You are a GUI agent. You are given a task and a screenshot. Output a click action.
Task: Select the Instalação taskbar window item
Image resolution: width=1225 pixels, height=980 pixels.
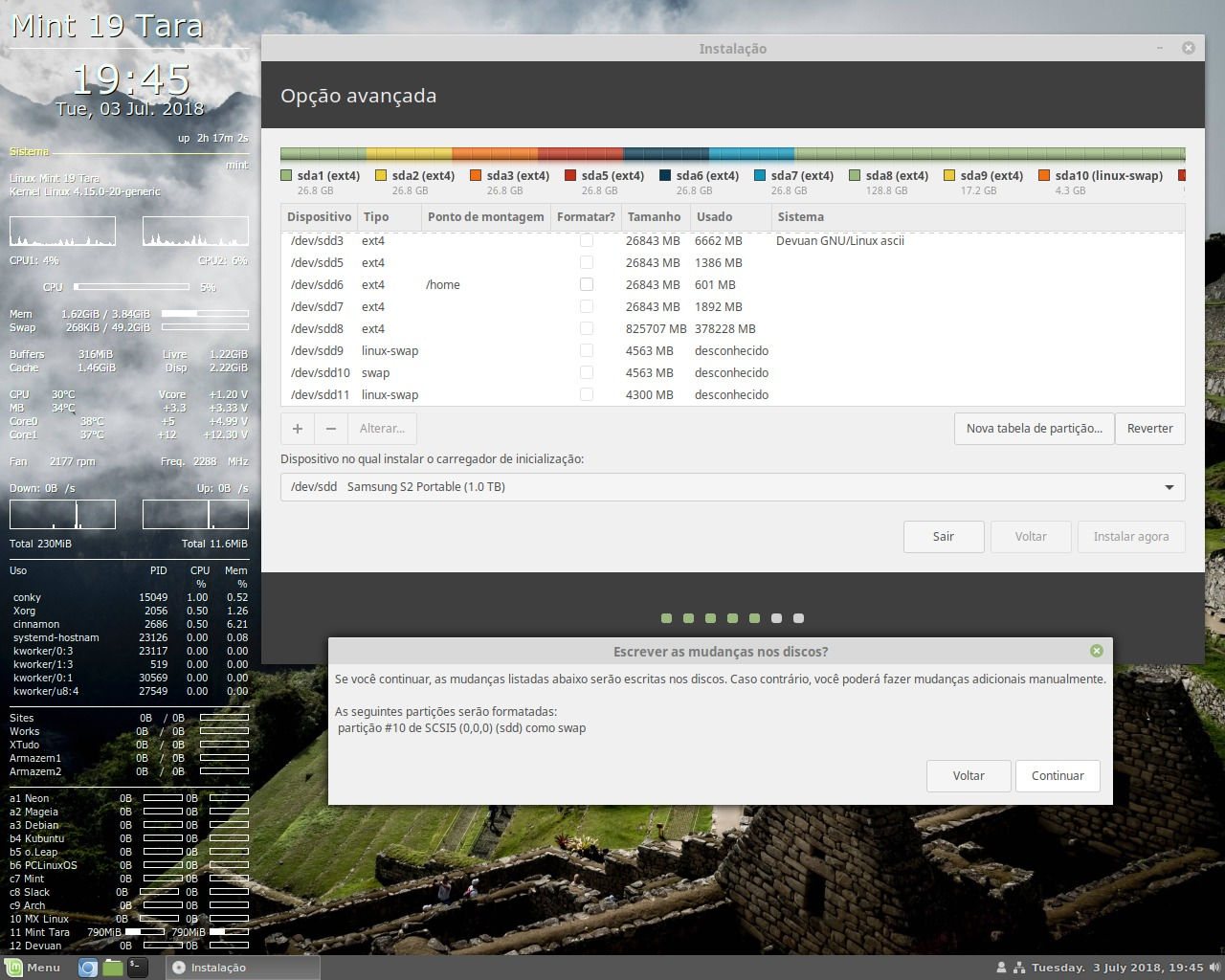click(242, 968)
